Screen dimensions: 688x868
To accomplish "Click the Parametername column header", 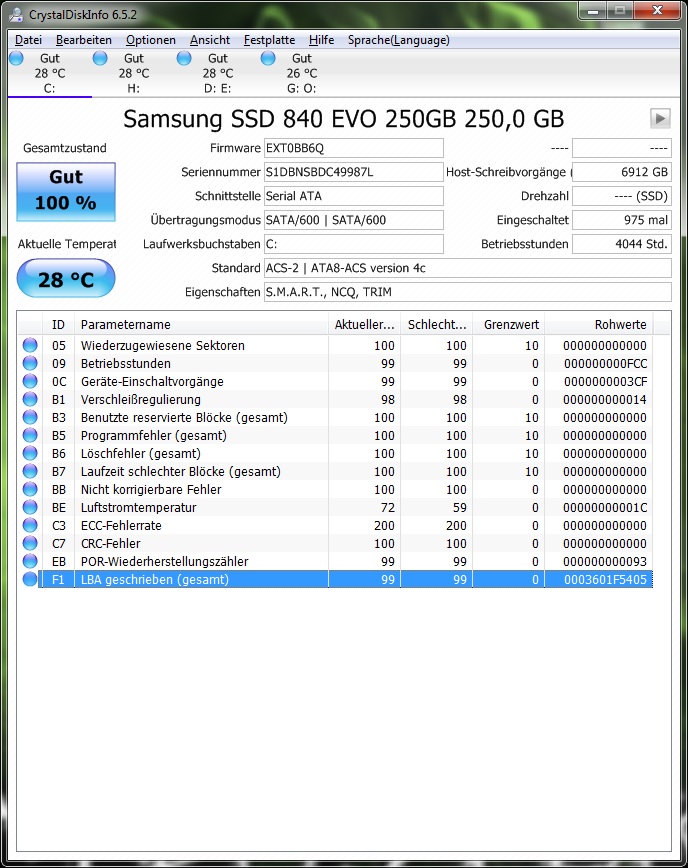I will click(x=201, y=324).
